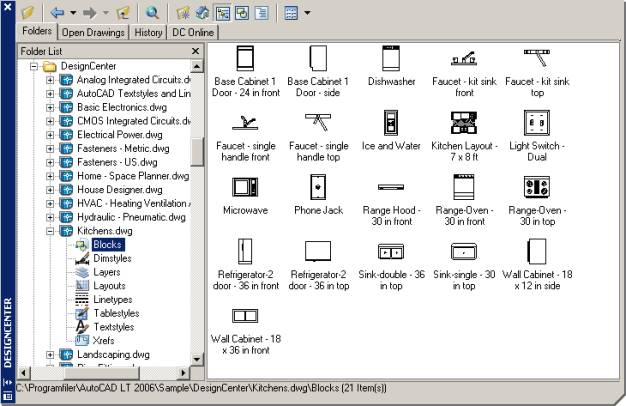
Task: Open the Favorites folder icon
Action: coord(183,13)
